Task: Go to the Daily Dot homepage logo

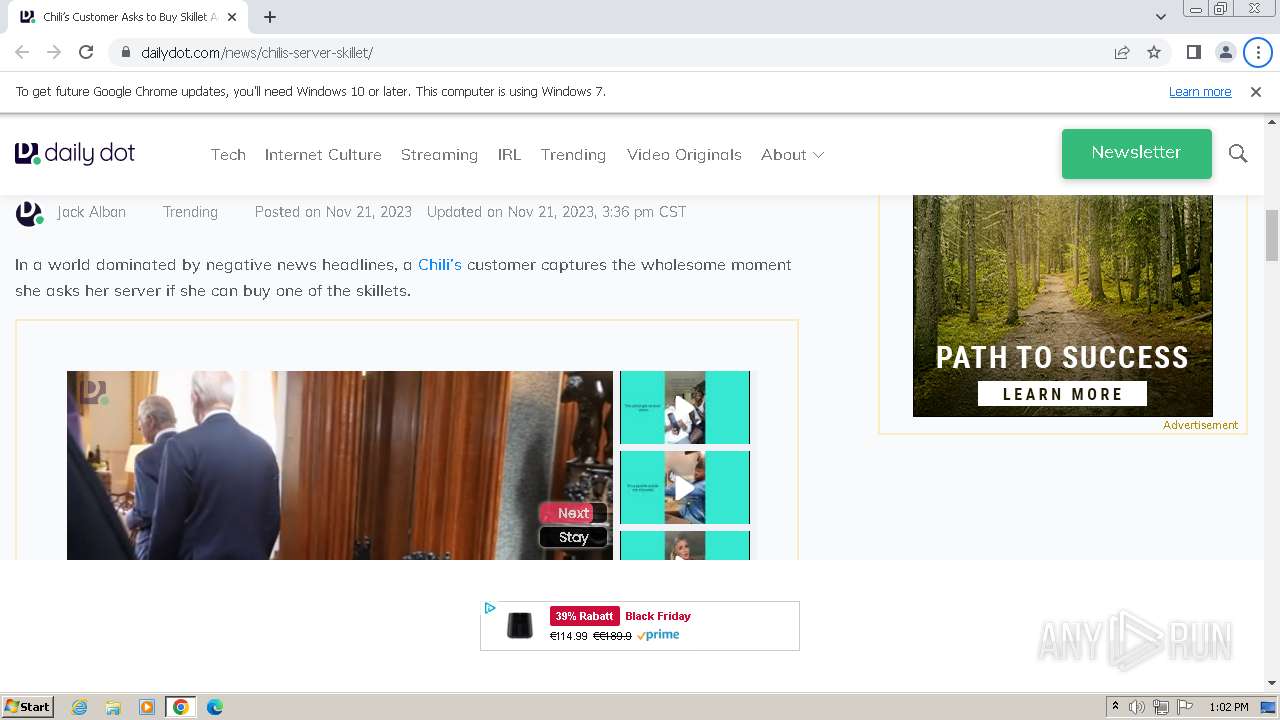Action: pyautogui.click(x=75, y=153)
